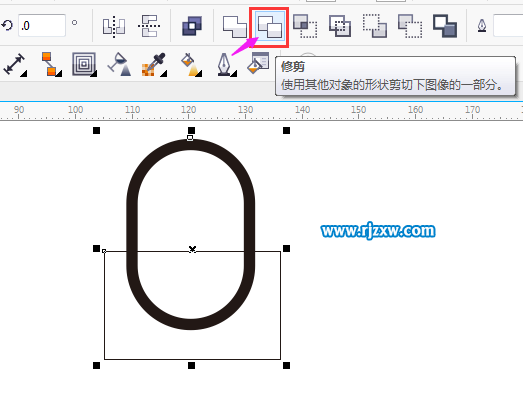The height and width of the screenshot is (393, 523).
Task: Select the Transparency wine glass tool
Action: [x=119, y=64]
